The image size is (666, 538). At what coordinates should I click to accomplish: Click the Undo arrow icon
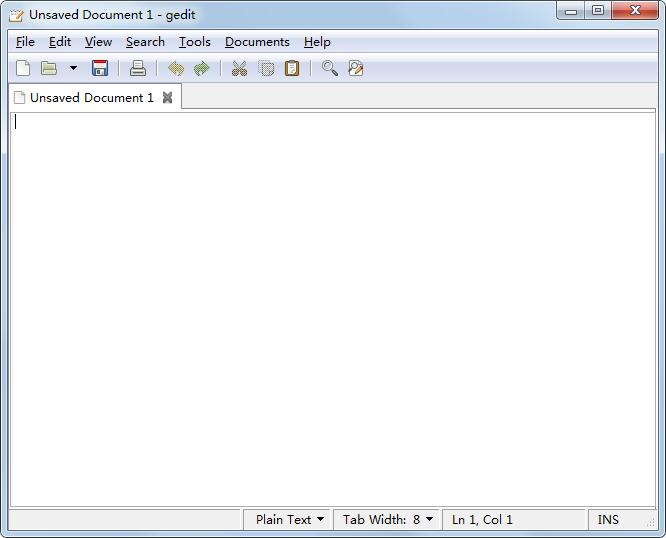point(176,69)
